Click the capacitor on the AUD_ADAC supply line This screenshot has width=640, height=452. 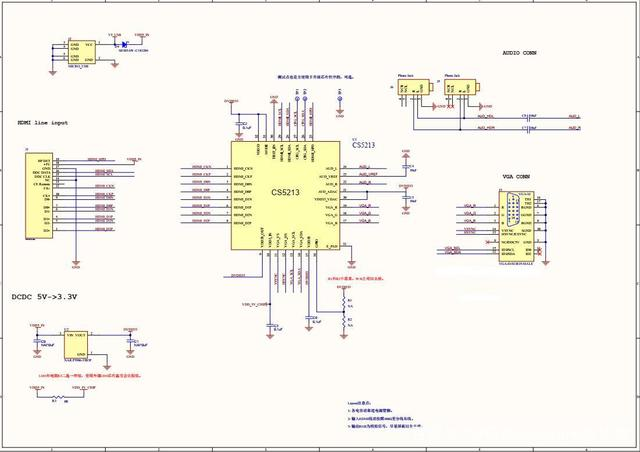405,198
